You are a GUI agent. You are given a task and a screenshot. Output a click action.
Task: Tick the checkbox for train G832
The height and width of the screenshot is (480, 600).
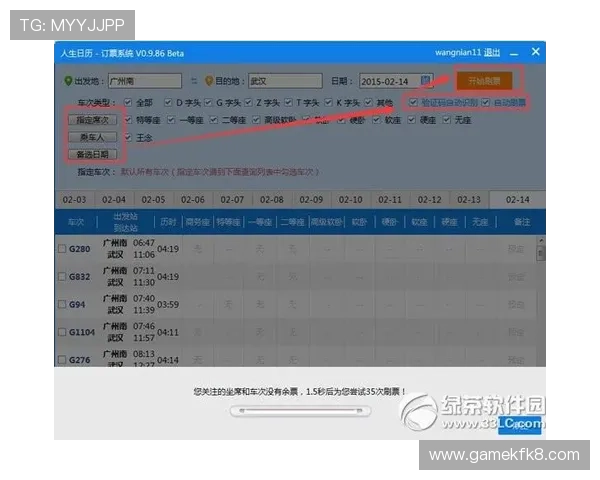coord(62,276)
